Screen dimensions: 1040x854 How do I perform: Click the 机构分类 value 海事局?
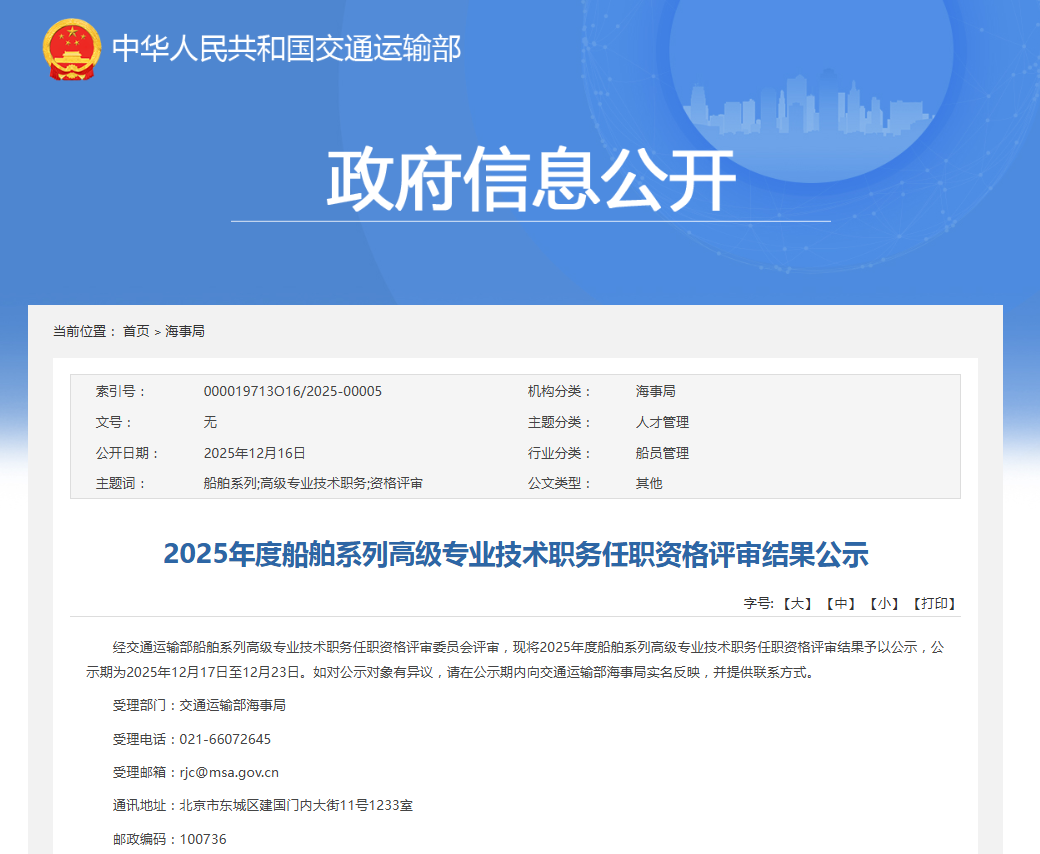(655, 391)
